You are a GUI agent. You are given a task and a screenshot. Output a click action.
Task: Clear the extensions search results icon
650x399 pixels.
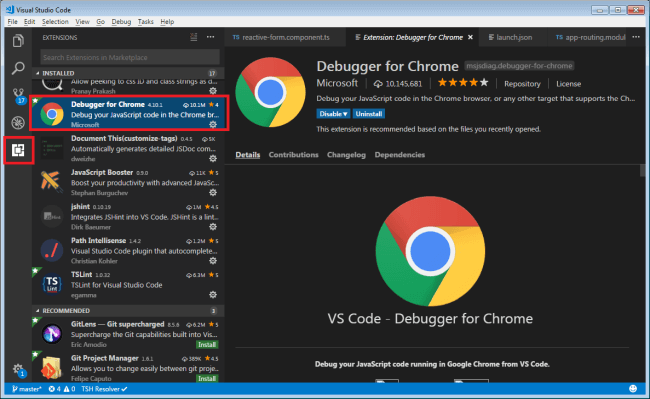(x=194, y=37)
